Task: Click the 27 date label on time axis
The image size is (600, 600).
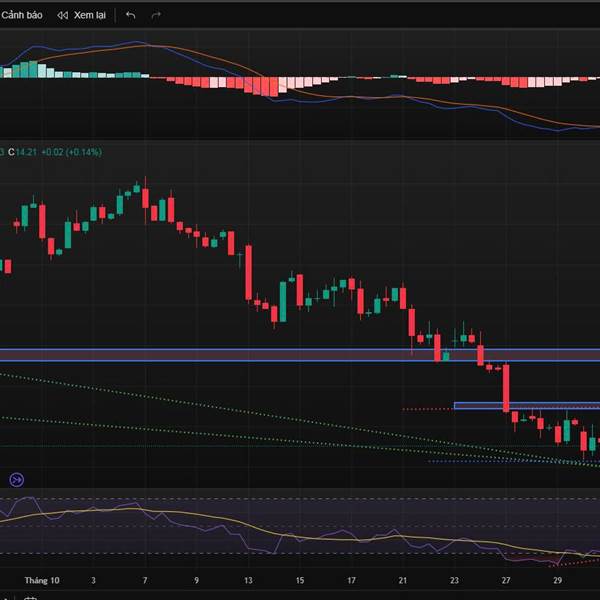Action: [x=506, y=580]
